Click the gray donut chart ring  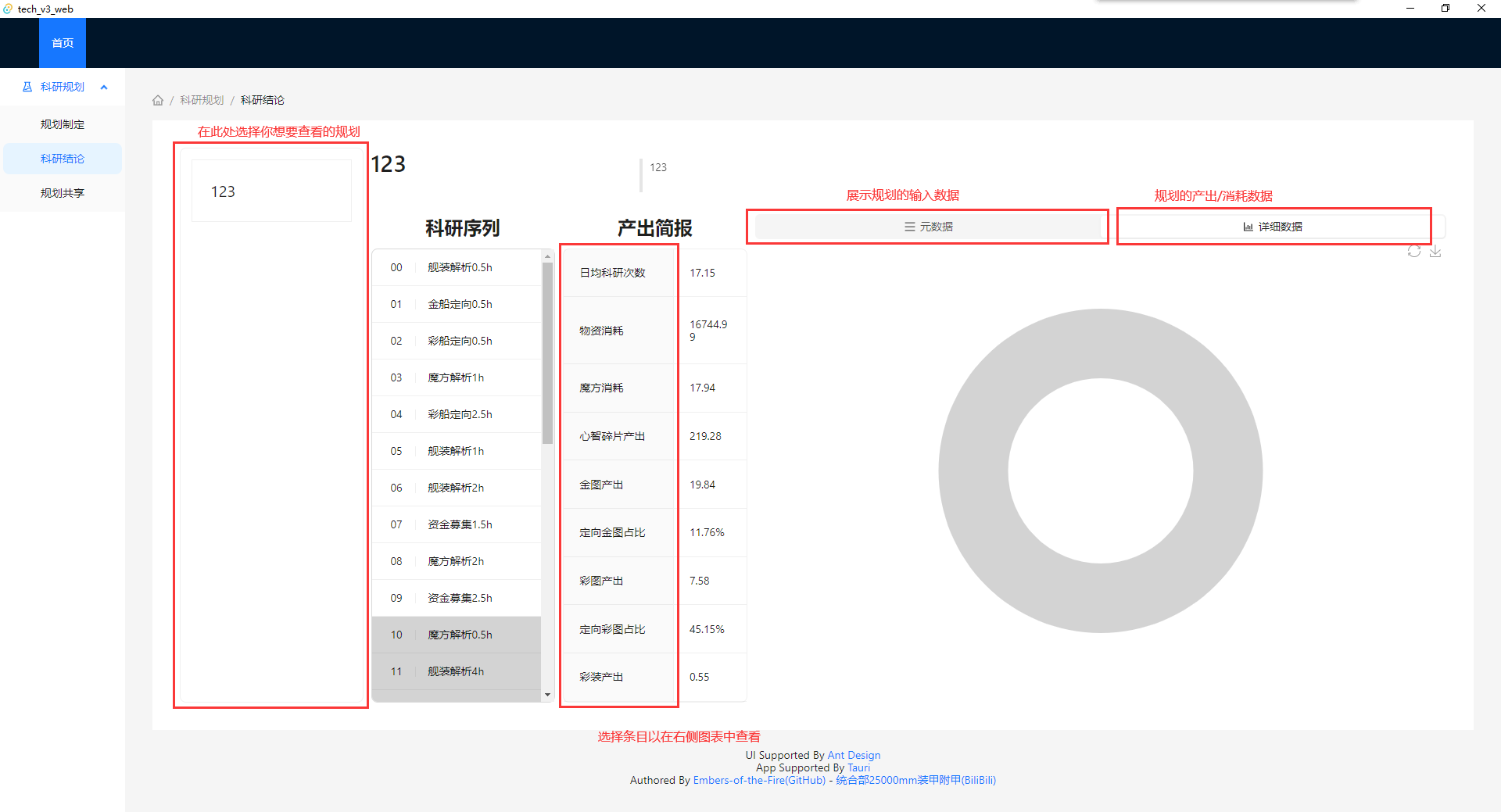click(974, 470)
